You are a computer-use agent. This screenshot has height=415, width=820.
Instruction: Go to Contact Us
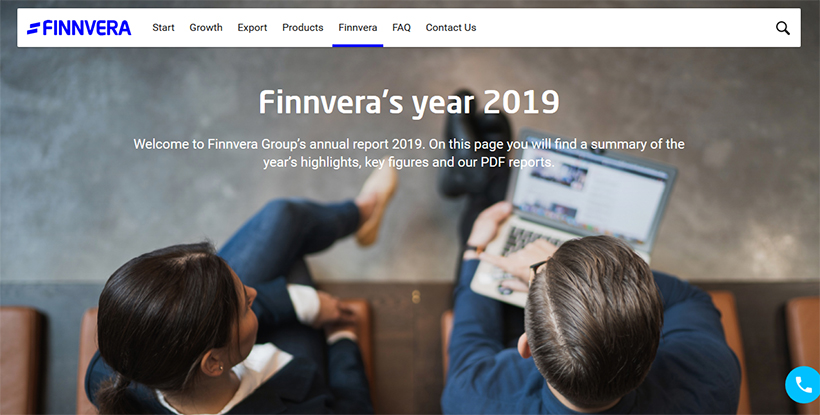coord(451,28)
